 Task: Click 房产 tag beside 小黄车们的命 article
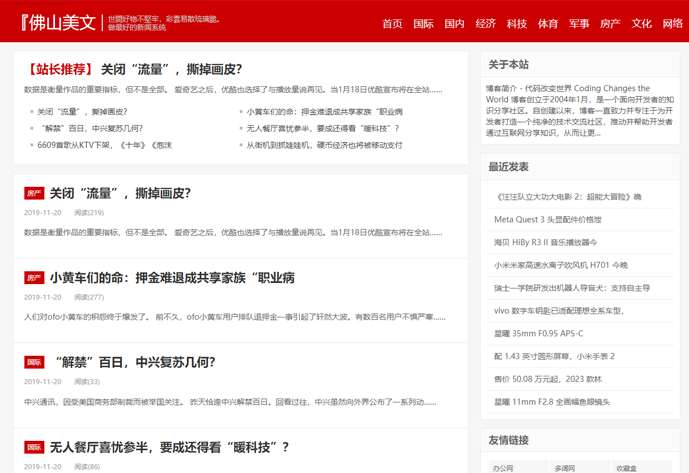click(35, 278)
